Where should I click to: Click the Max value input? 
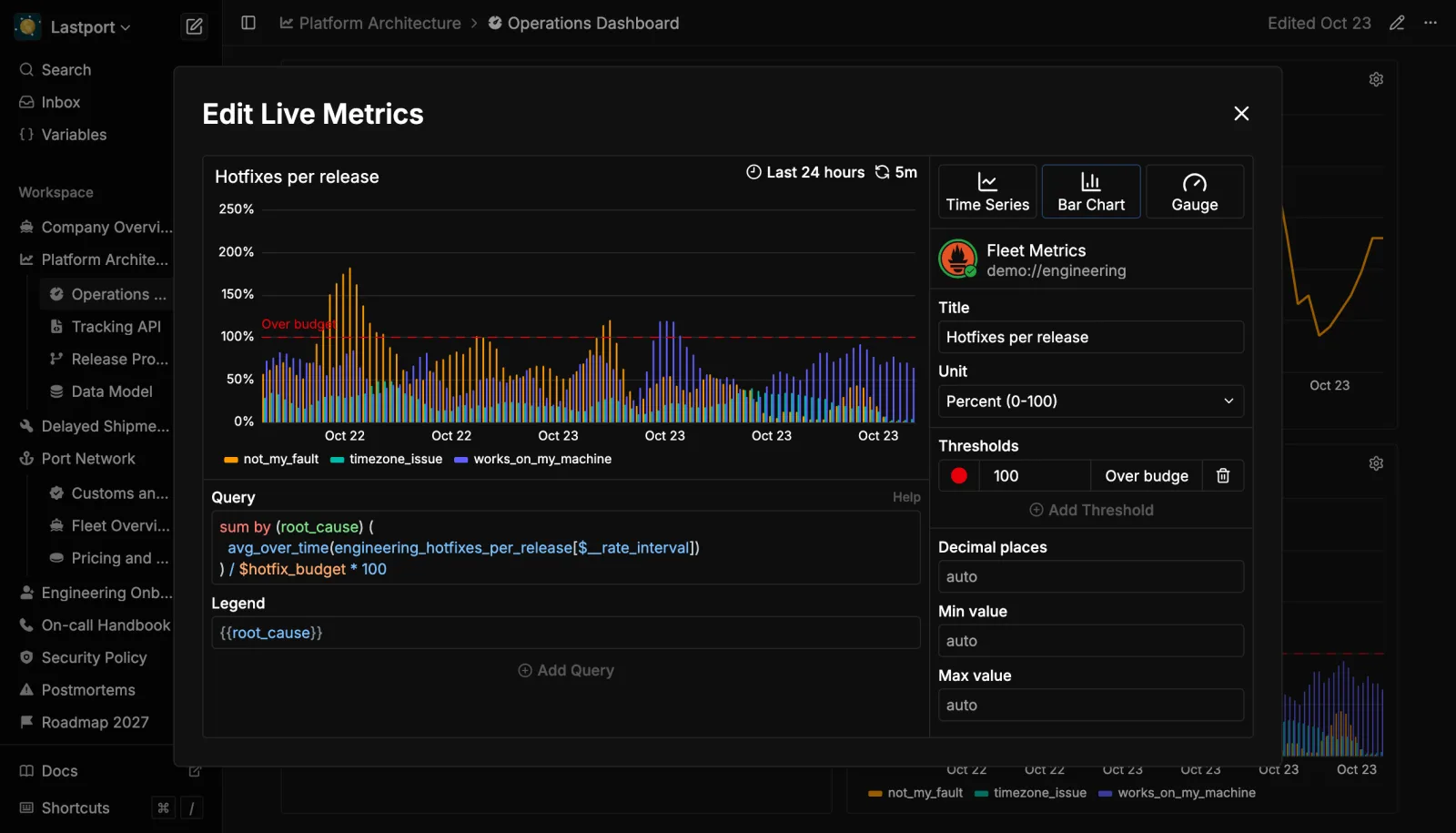[1091, 705]
